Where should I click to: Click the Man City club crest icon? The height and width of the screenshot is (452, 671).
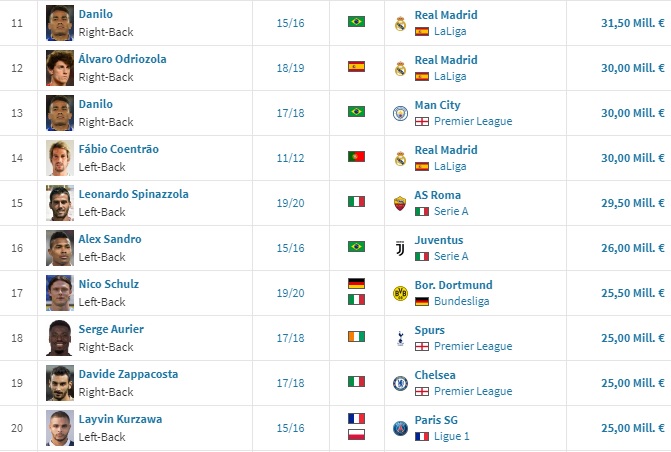click(x=400, y=113)
